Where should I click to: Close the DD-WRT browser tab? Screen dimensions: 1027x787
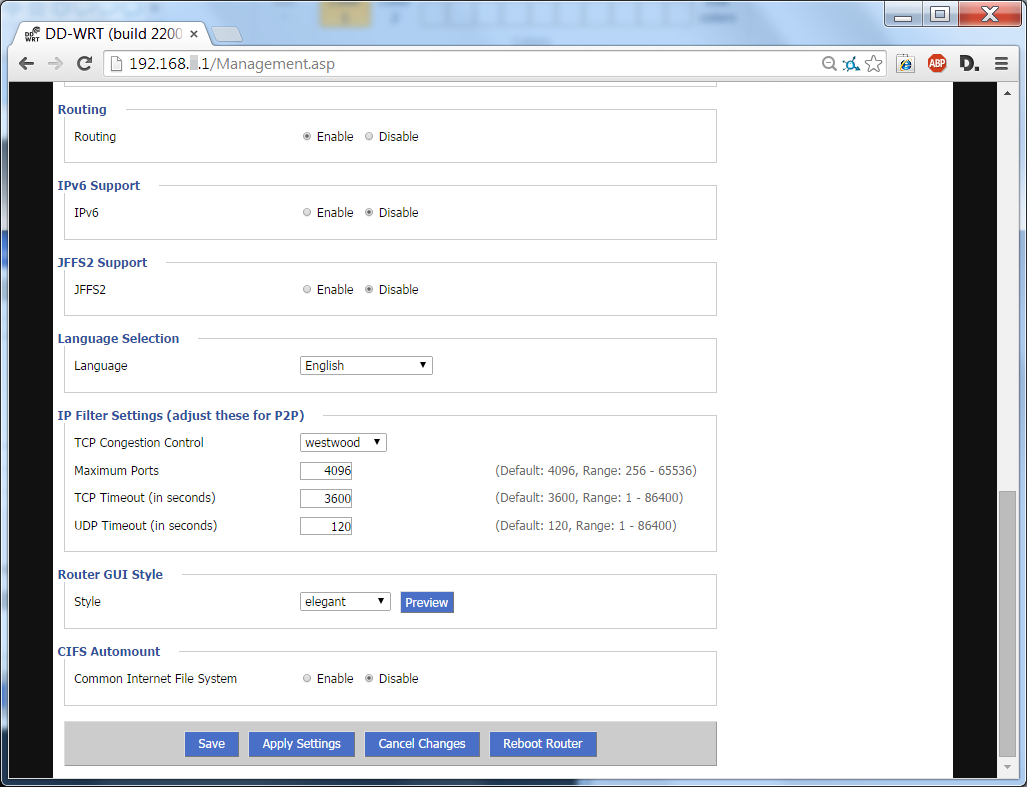[194, 34]
